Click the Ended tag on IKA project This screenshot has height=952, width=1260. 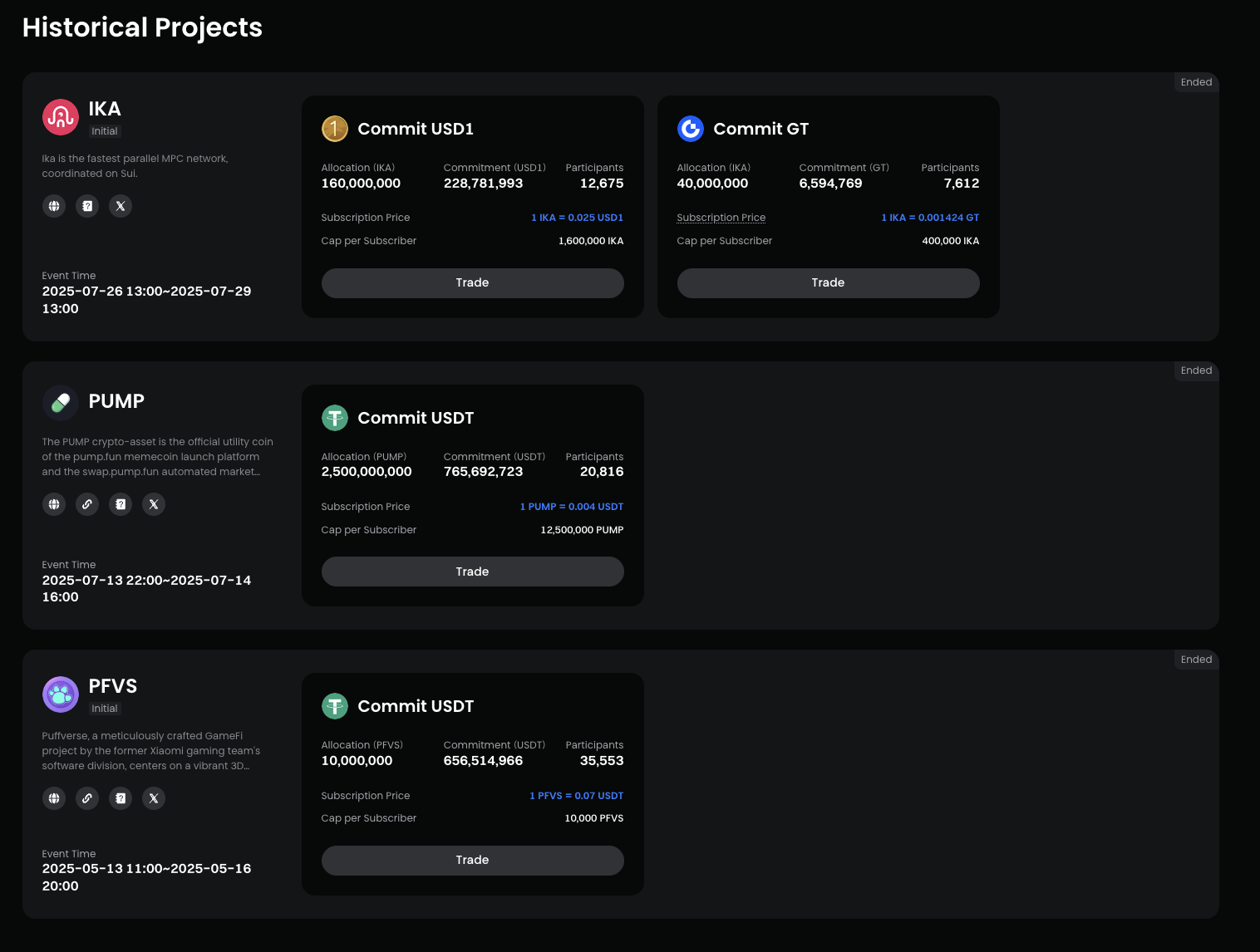click(x=1197, y=82)
